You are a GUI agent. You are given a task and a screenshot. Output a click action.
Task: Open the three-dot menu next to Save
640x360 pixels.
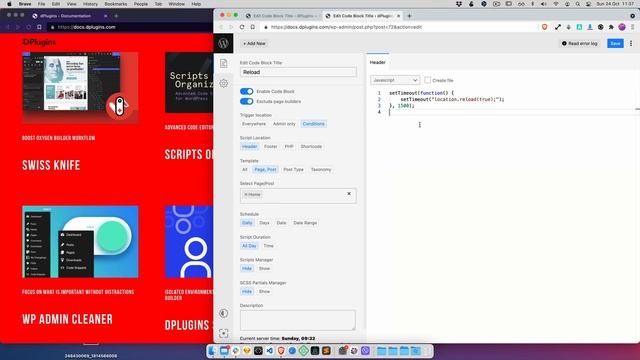pyautogui.click(x=631, y=43)
